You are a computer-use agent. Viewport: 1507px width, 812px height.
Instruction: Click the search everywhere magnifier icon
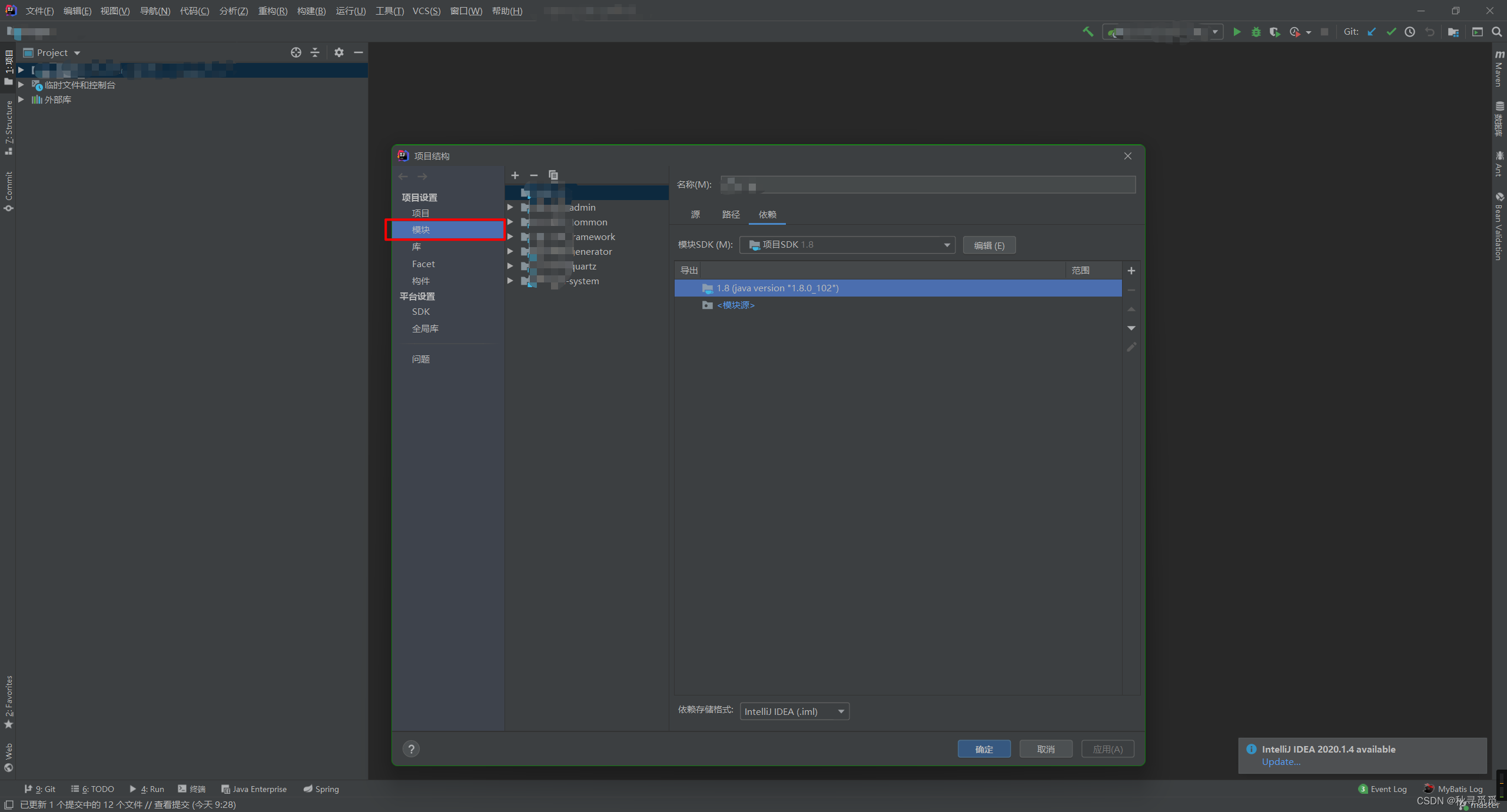tap(1496, 32)
